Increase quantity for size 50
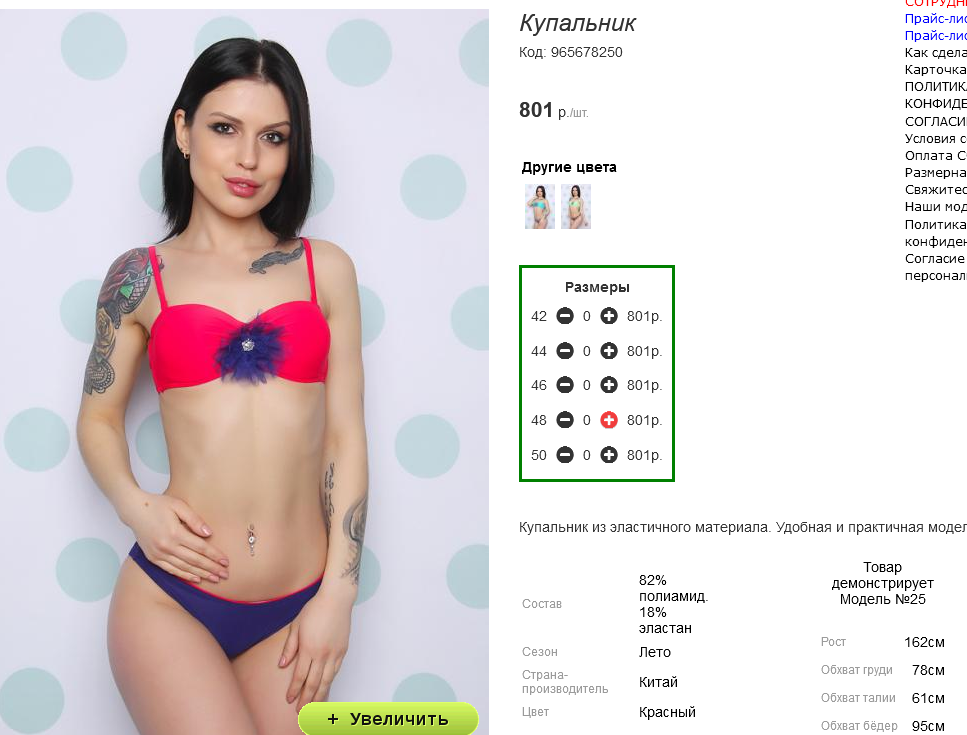The height and width of the screenshot is (735, 967). (609, 455)
